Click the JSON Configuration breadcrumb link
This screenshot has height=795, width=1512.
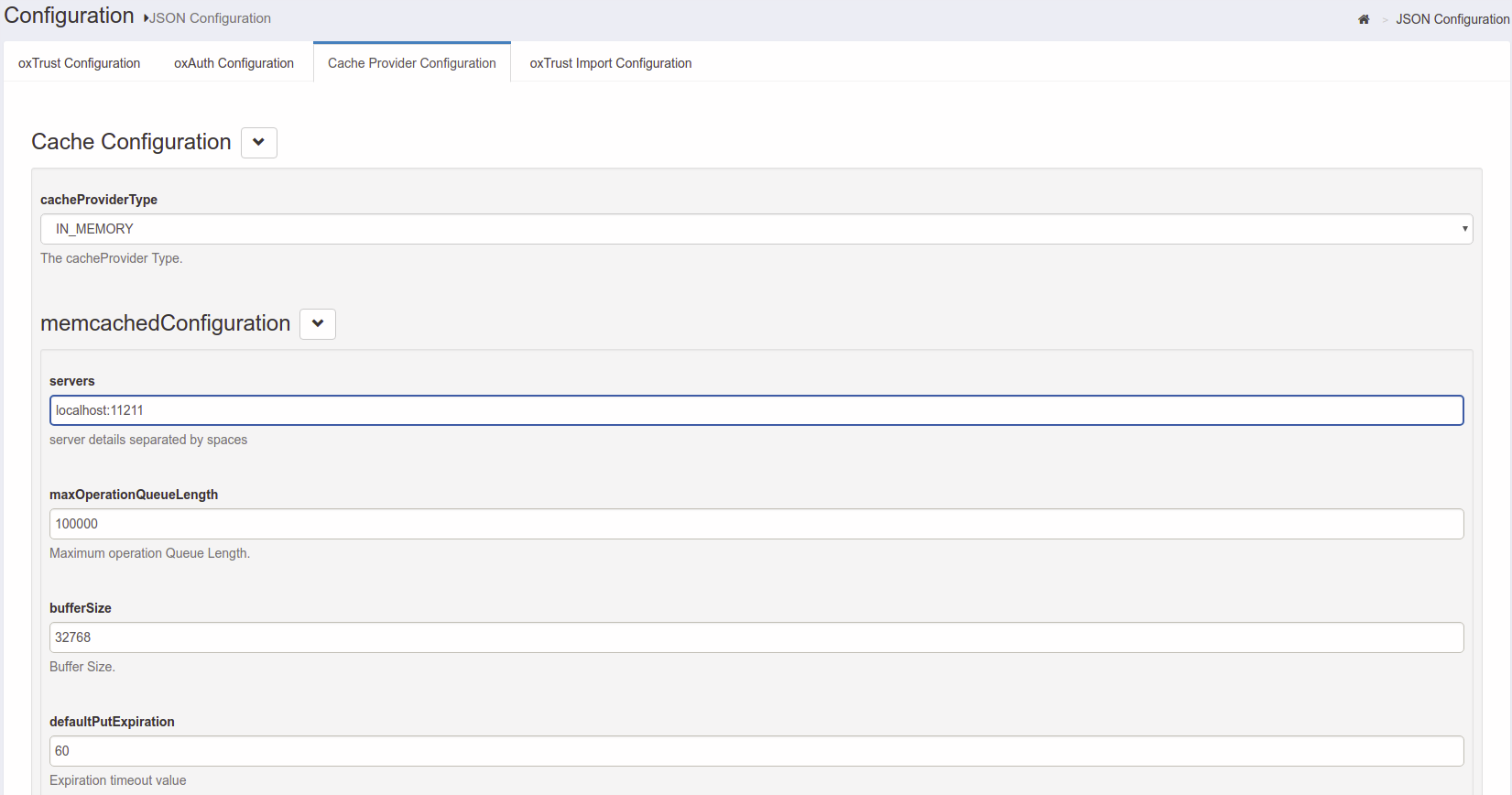click(1452, 19)
